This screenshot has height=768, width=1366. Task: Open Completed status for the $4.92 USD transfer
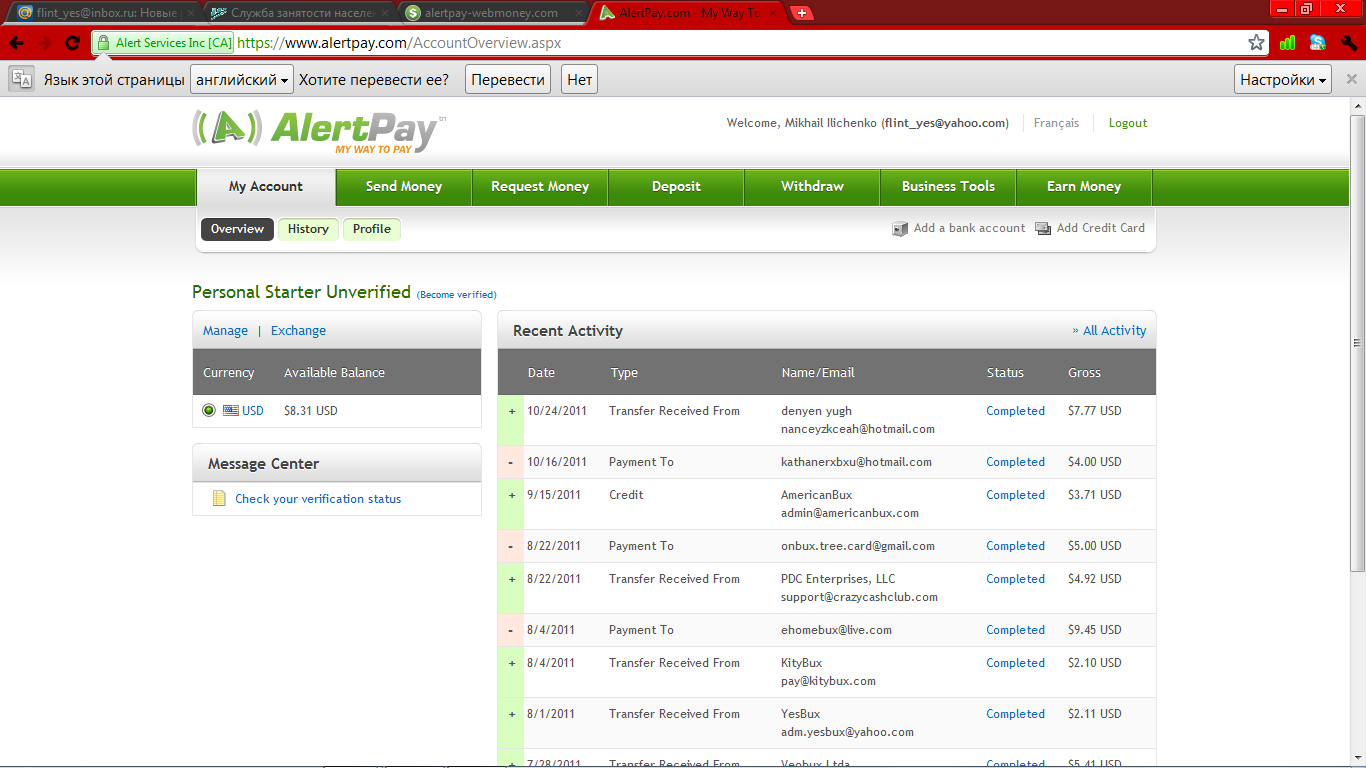pyautogui.click(x=1015, y=579)
